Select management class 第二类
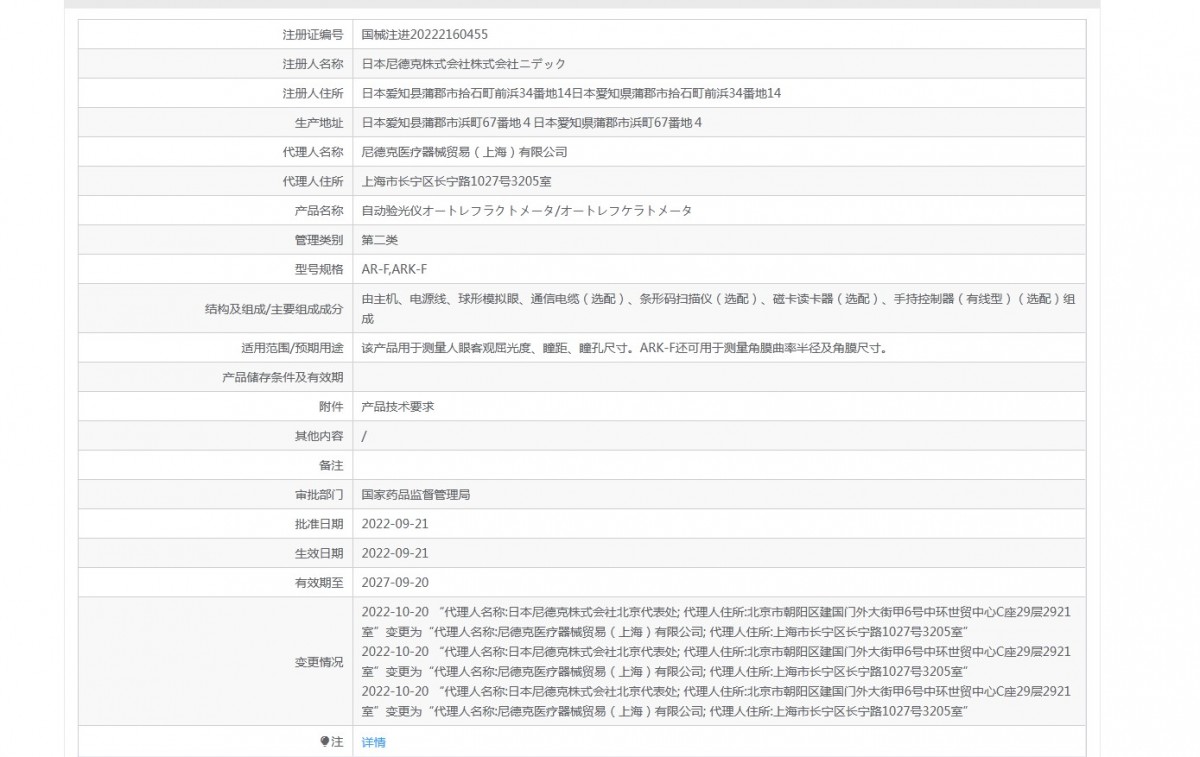 (379, 240)
